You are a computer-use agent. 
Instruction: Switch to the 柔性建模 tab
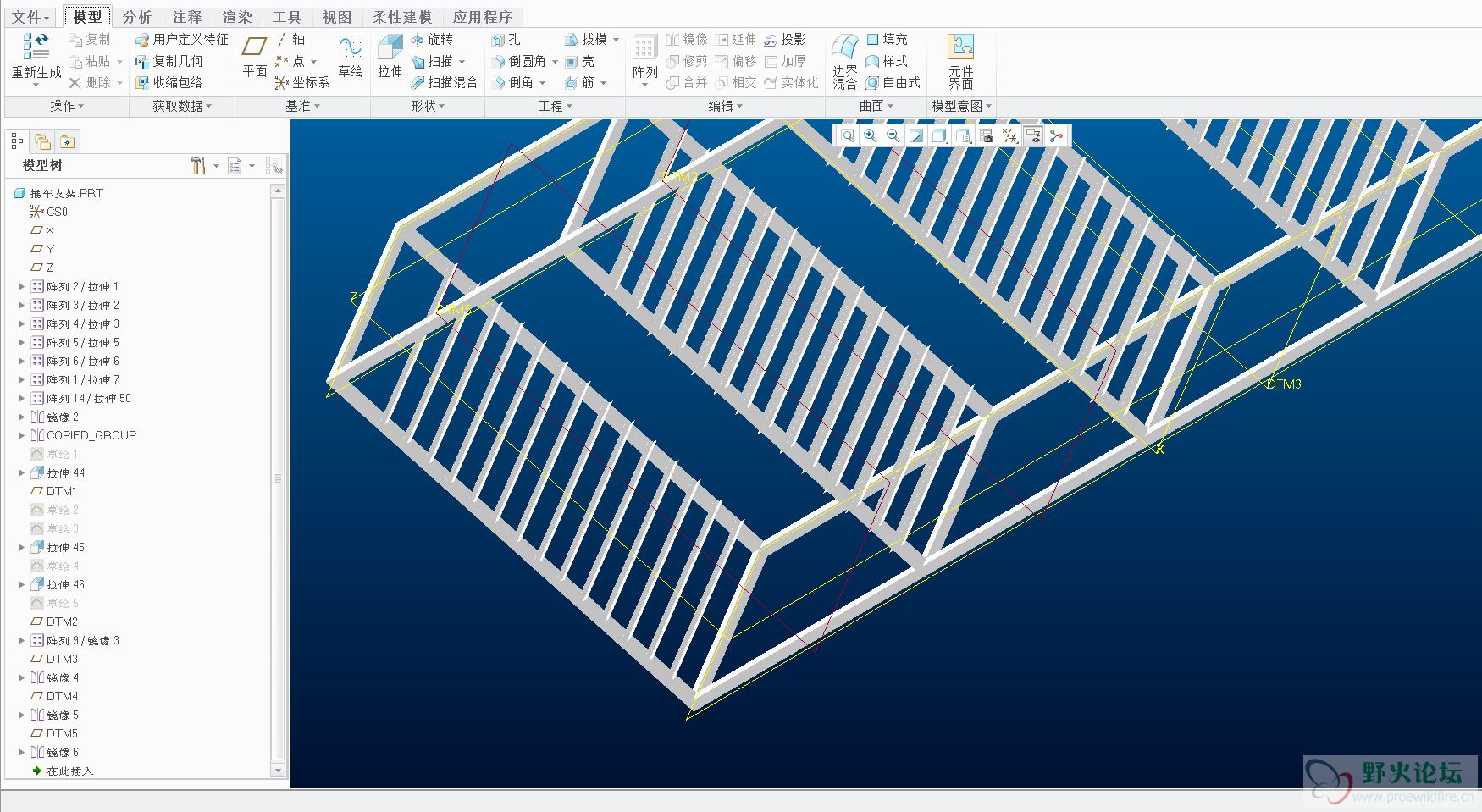coord(401,17)
